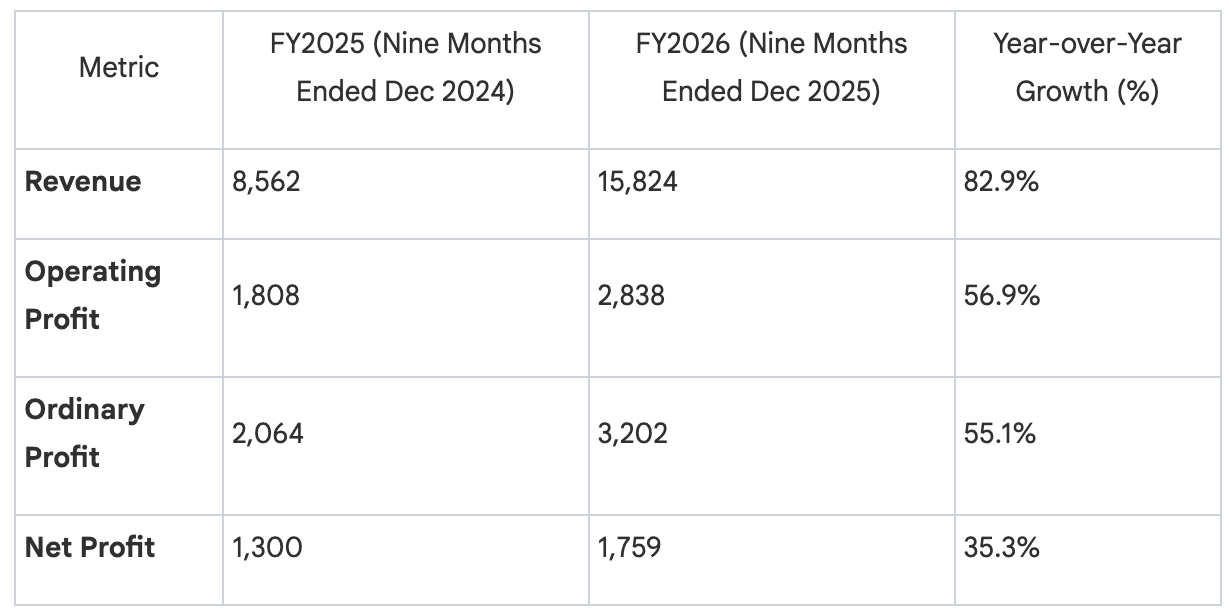This screenshot has height=615, width=1229.
Task: Click the Net Profit row label
Action: [x=90, y=547]
